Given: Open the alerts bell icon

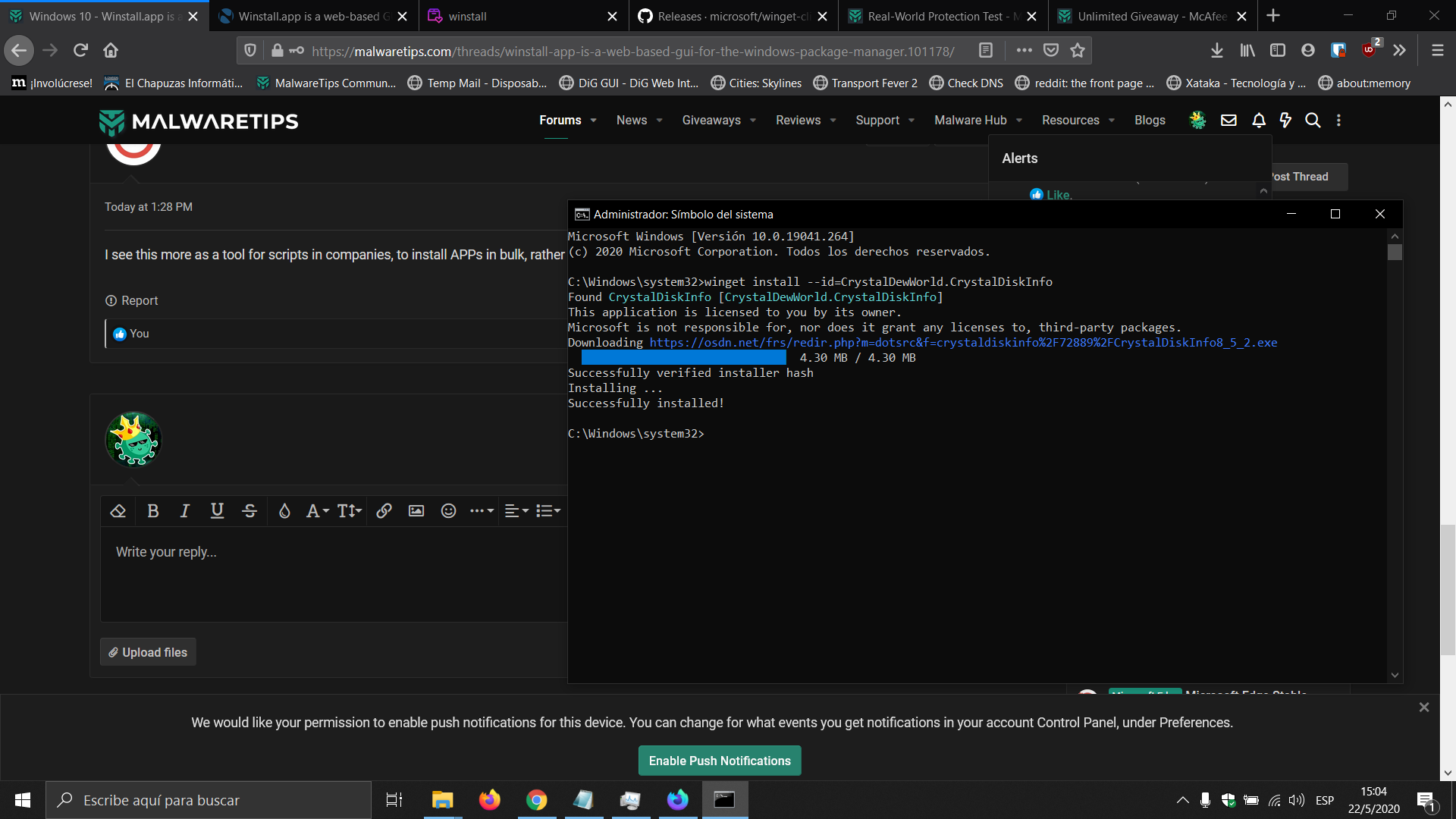Looking at the screenshot, I should 1259,121.
